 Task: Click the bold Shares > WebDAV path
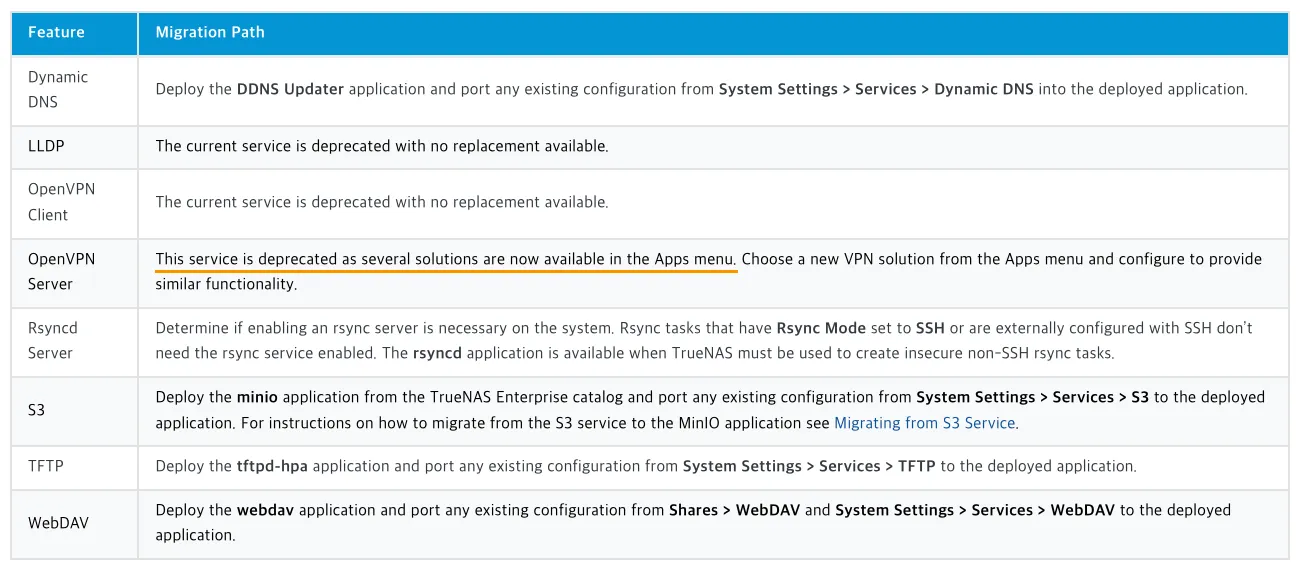point(734,510)
